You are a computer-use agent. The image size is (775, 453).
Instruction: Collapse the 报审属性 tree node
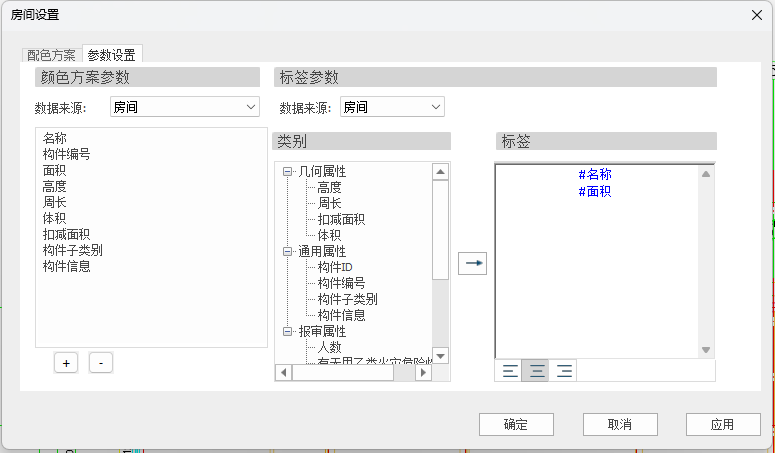(287, 331)
